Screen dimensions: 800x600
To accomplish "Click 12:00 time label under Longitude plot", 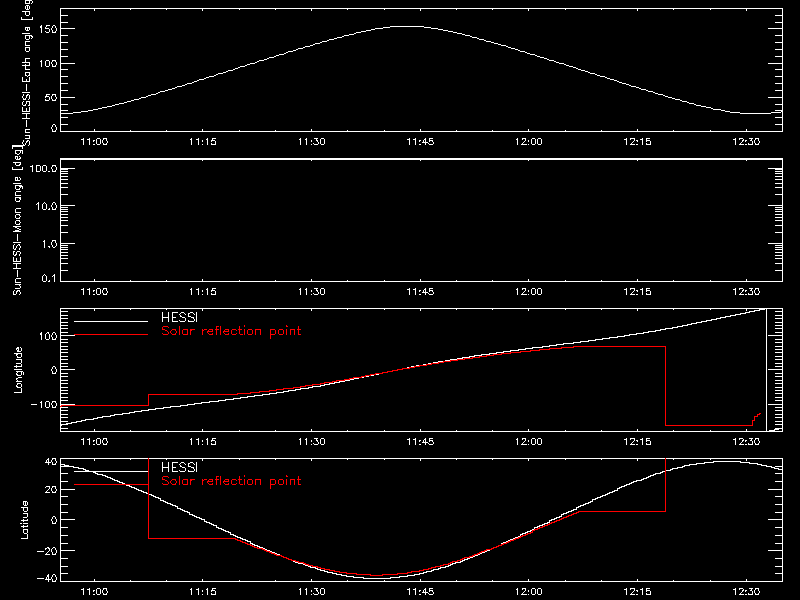I will click(x=529, y=442).
